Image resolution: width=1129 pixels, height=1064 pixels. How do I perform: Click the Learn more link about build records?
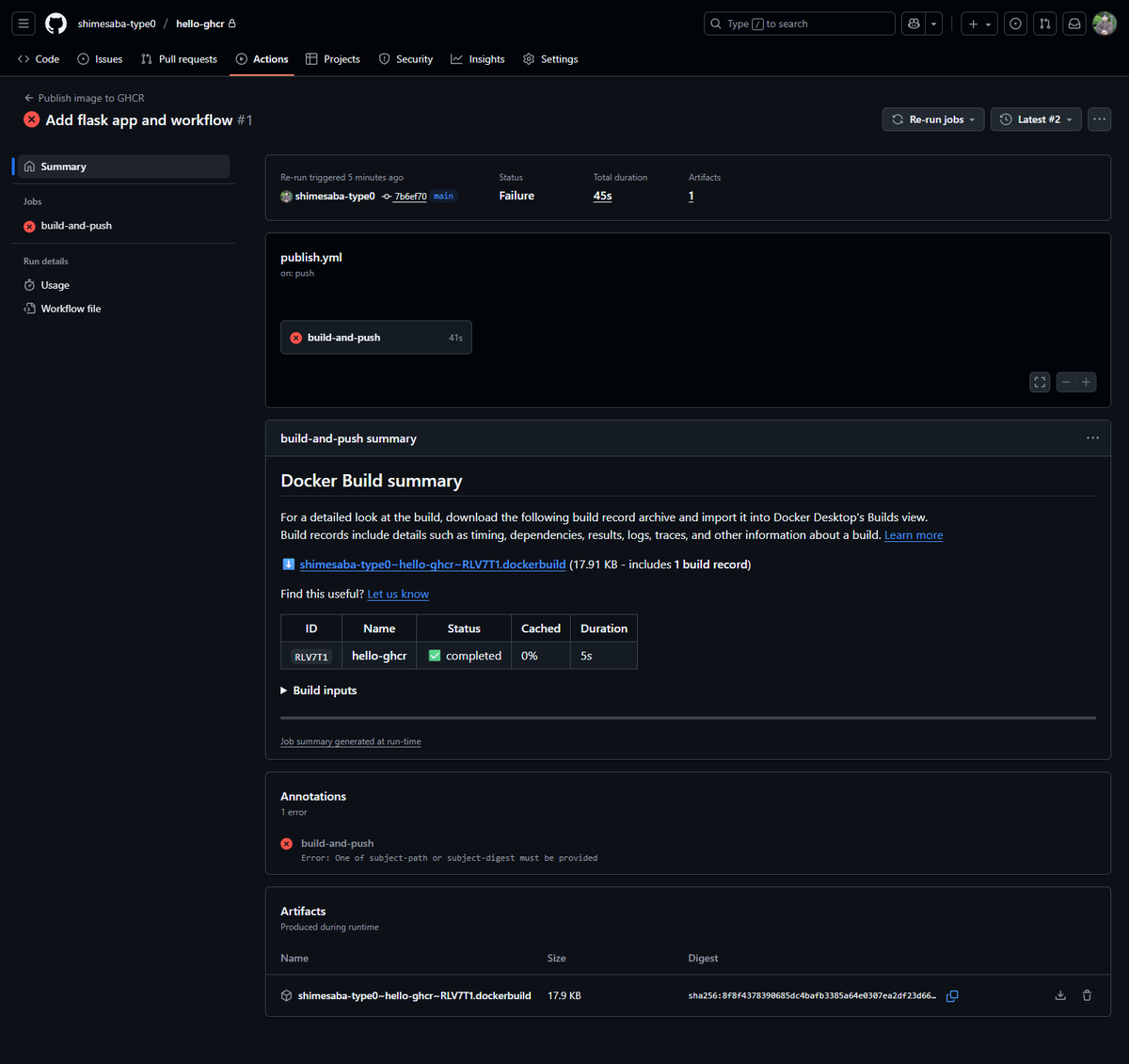tap(913, 534)
